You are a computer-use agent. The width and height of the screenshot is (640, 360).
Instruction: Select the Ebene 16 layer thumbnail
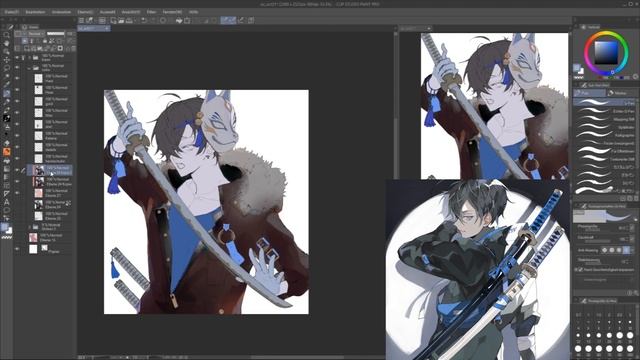(x=33, y=238)
